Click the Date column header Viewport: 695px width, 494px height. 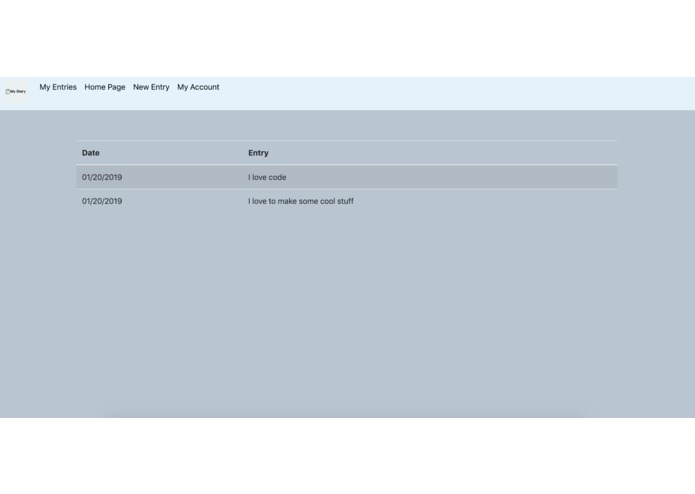click(x=91, y=153)
